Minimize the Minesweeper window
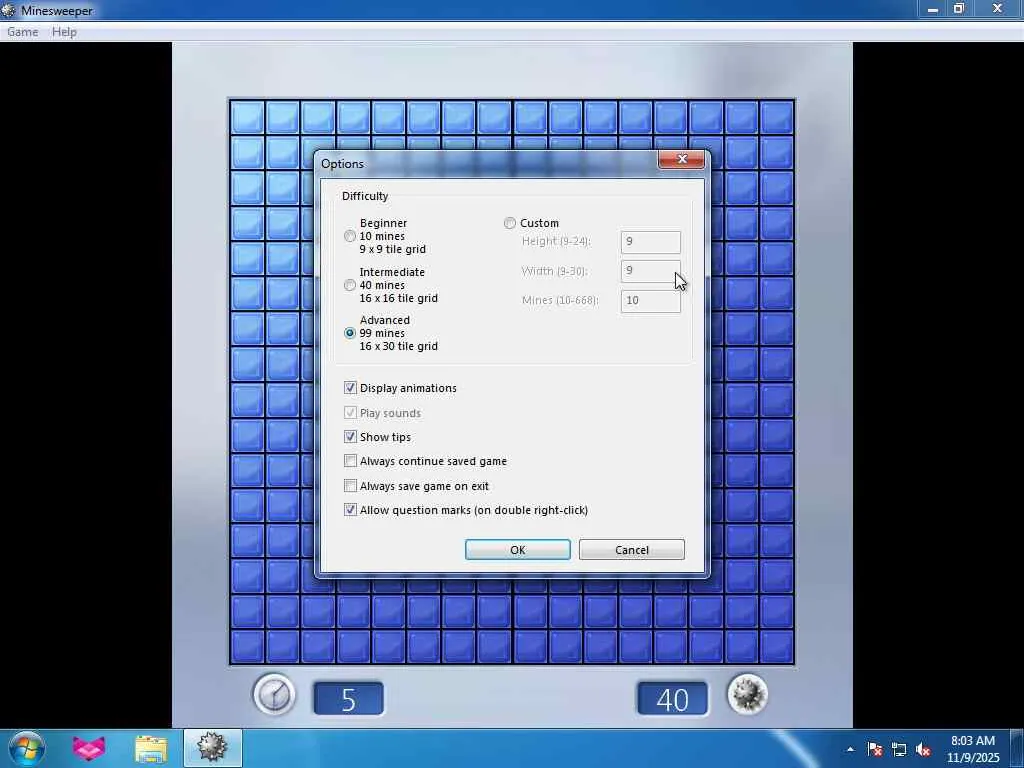This screenshot has width=1024, height=768. pyautogui.click(x=933, y=9)
